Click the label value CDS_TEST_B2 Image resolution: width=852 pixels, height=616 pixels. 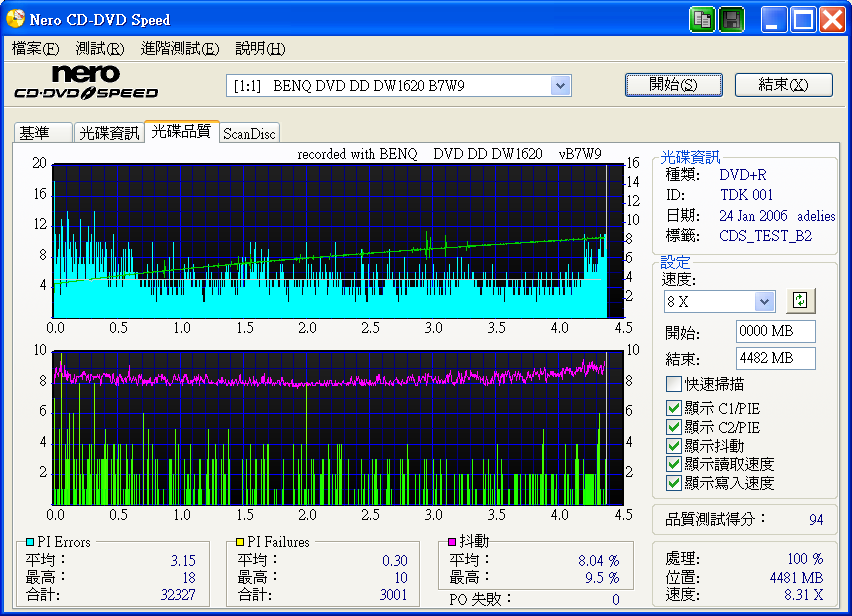(x=765, y=236)
